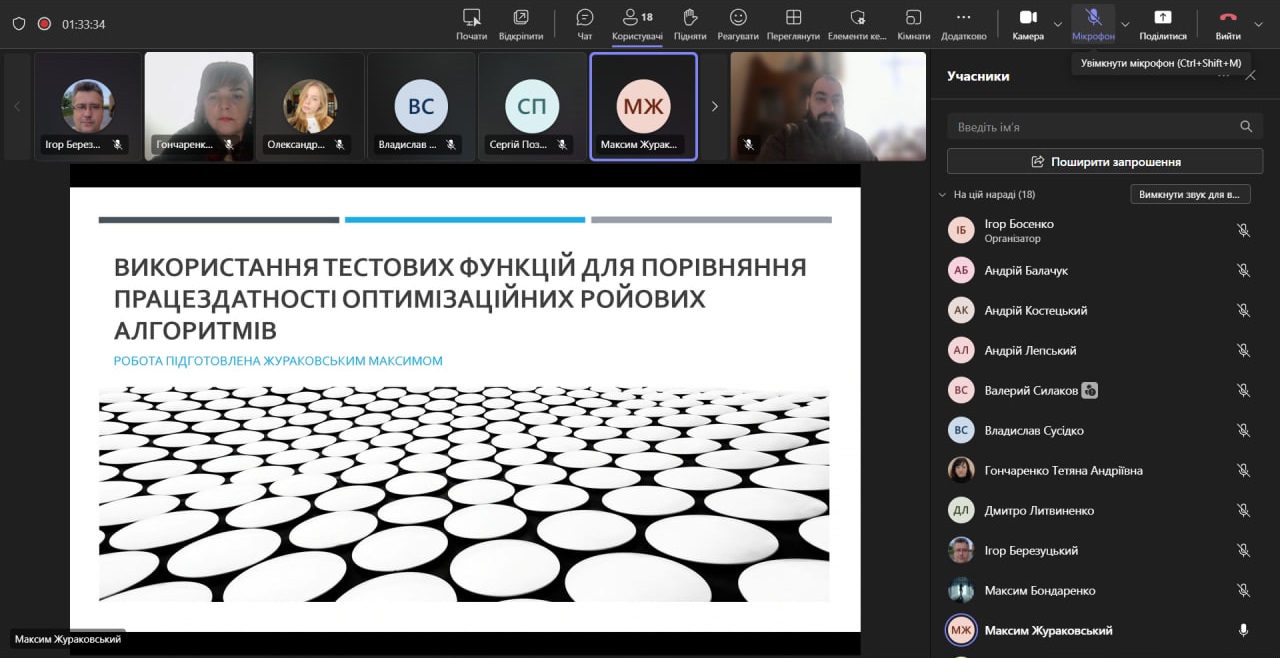Open the Додатково more options menu

point(963,23)
